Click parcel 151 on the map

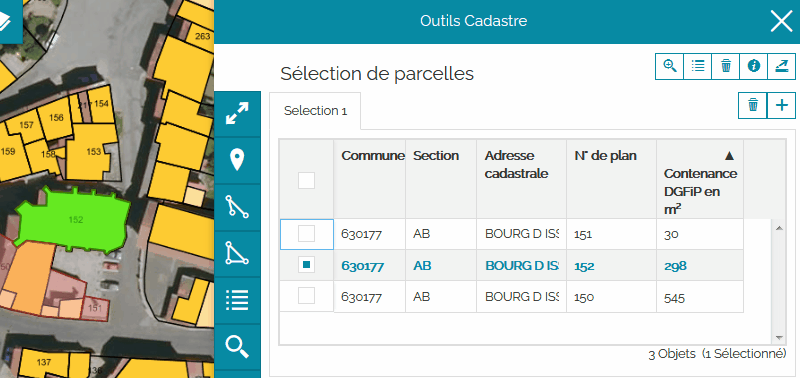(x=95, y=308)
